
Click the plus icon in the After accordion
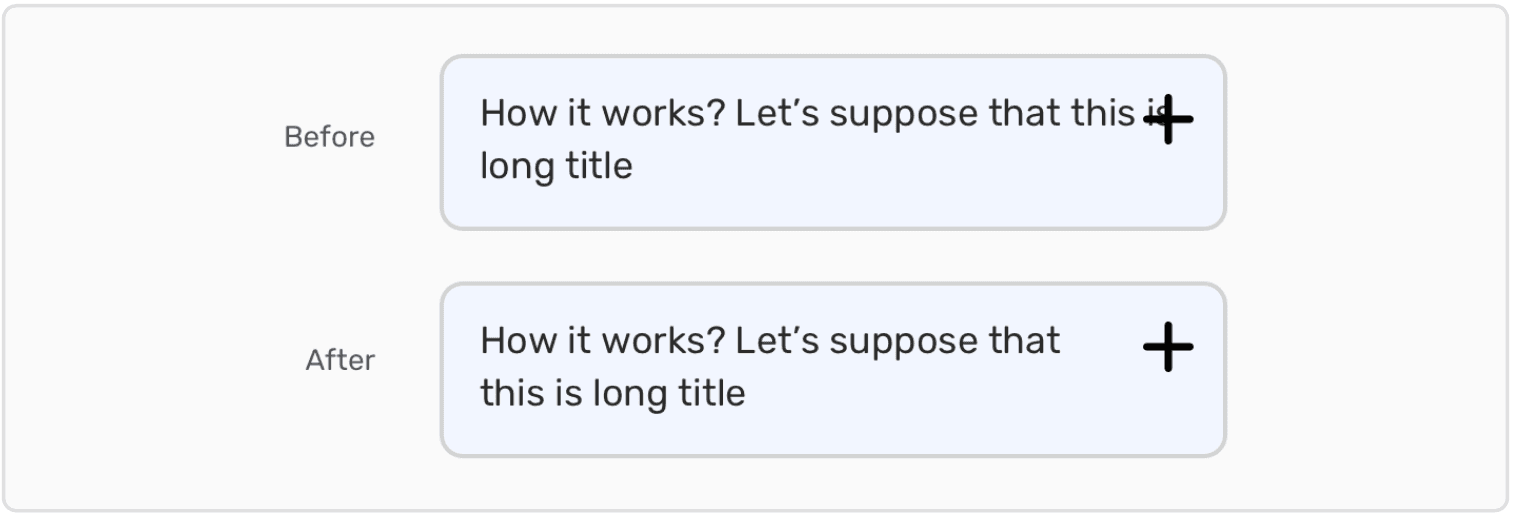[x=1168, y=347]
